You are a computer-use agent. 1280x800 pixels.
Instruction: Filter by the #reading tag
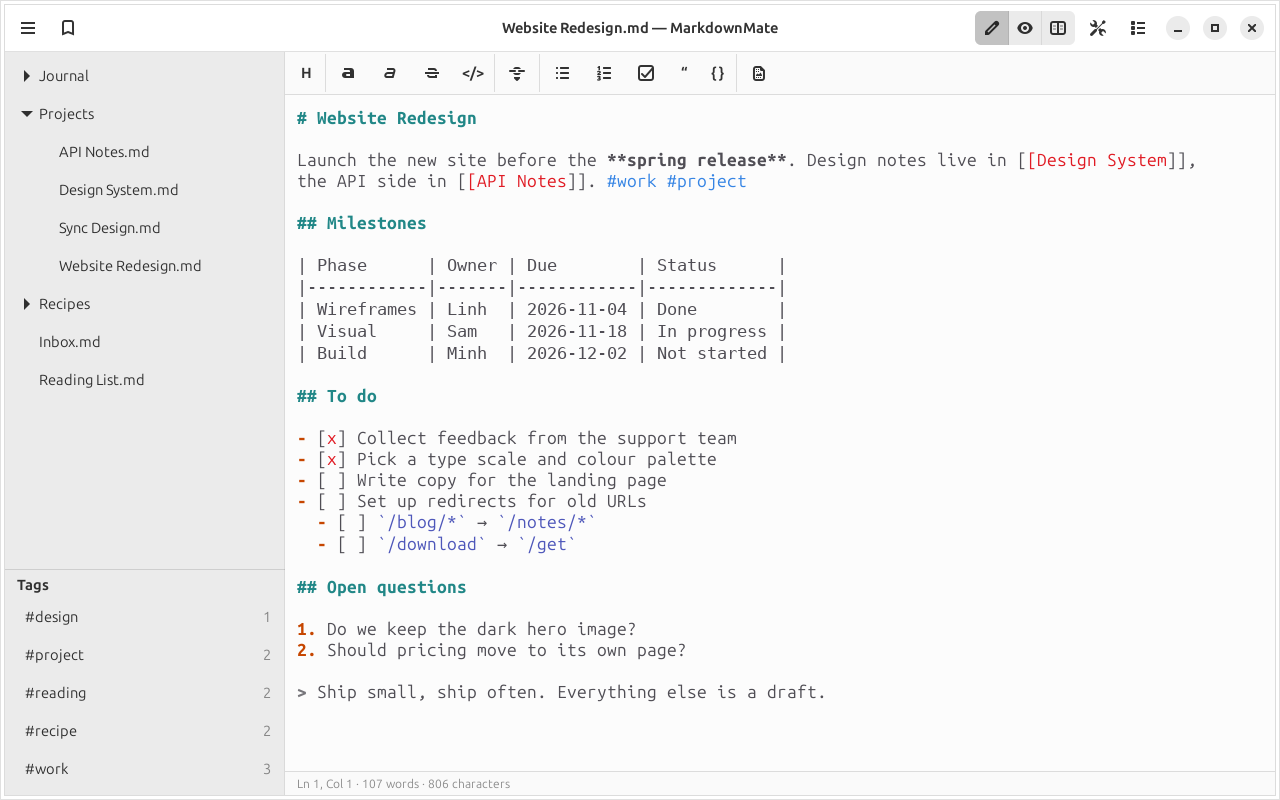(145, 693)
